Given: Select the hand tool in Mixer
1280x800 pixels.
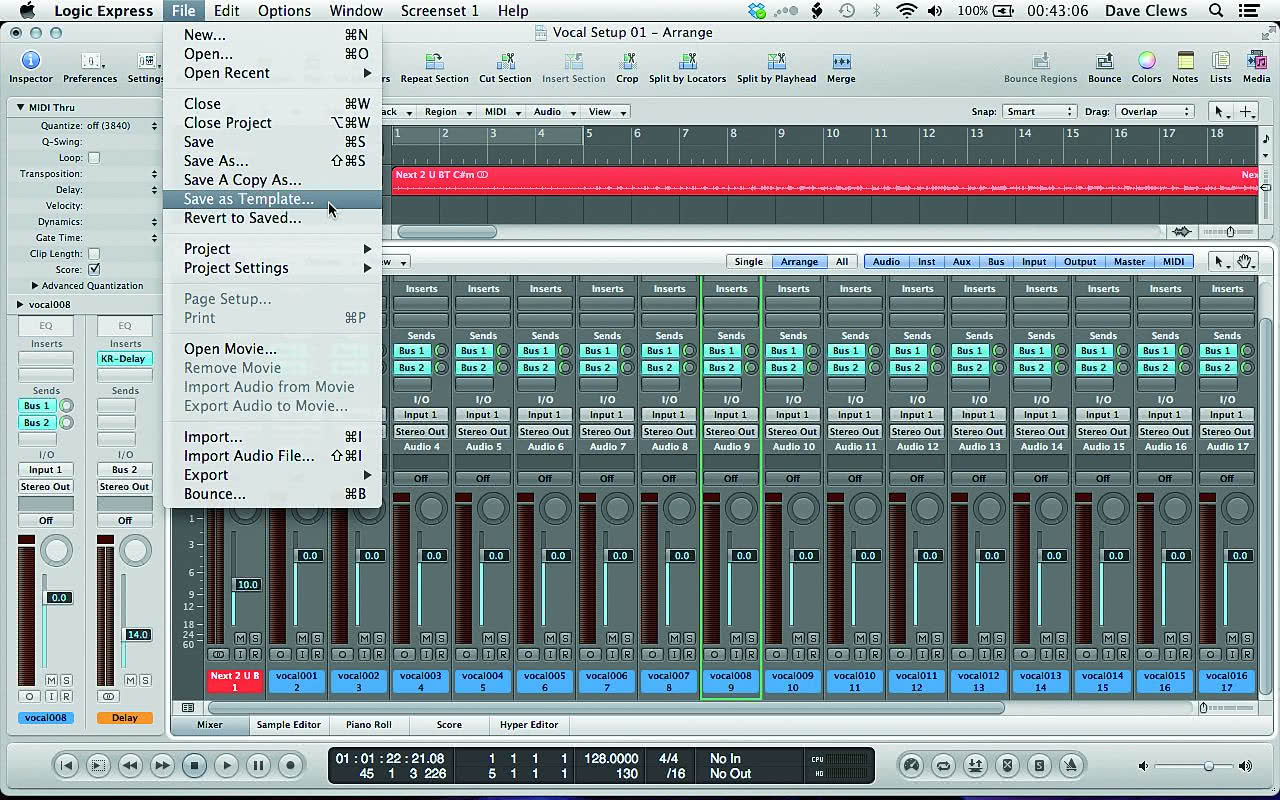Looking at the screenshot, I should [x=1245, y=262].
